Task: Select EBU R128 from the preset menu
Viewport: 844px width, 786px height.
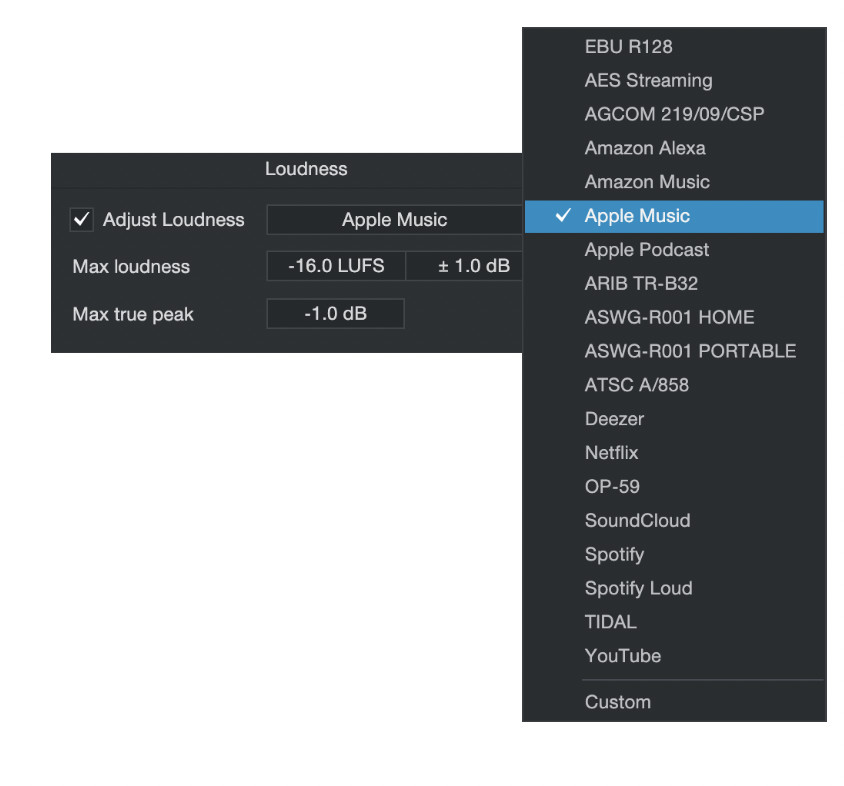Action: click(x=674, y=47)
